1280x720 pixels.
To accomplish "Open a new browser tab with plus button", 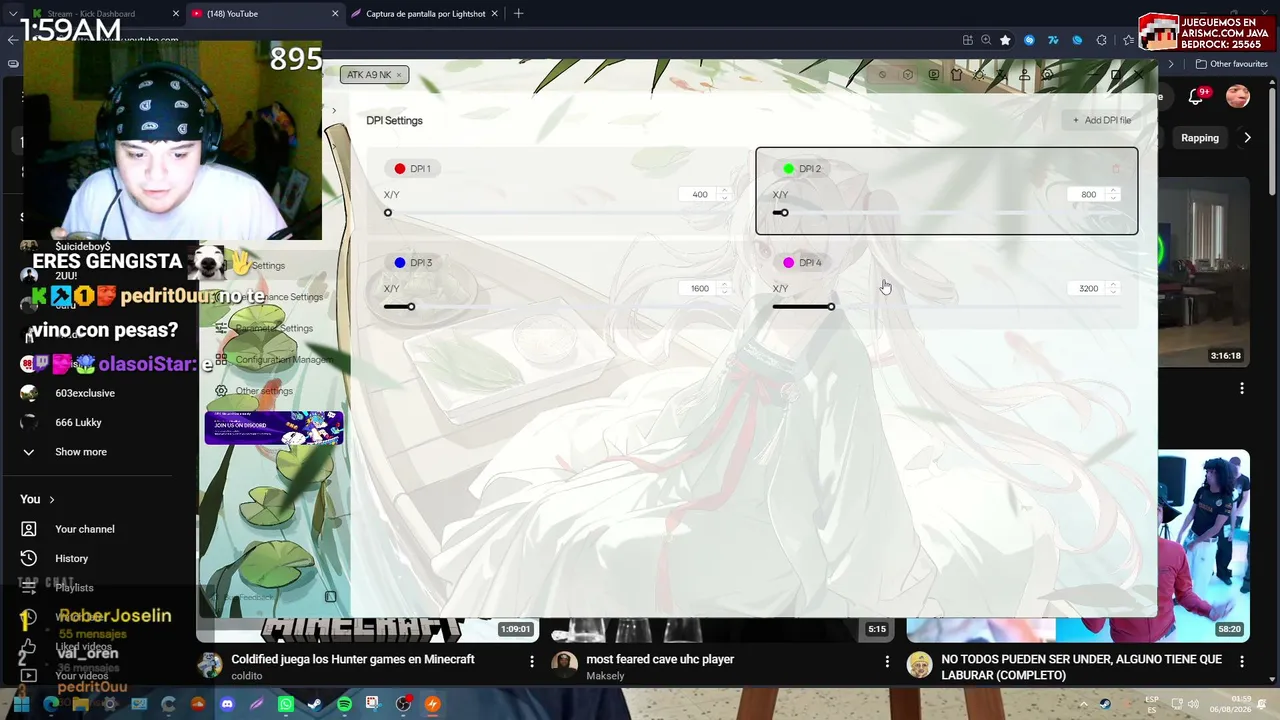I will (x=518, y=14).
